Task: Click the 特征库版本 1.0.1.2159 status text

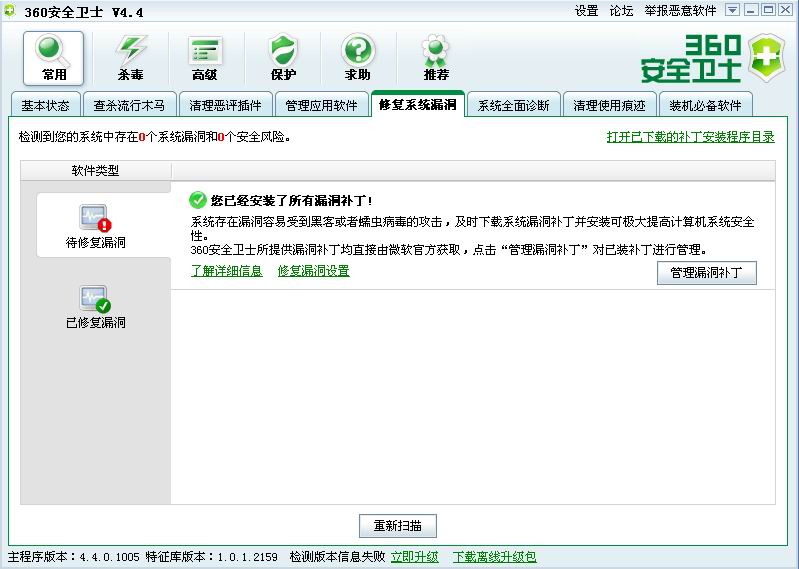Action: tap(211, 557)
